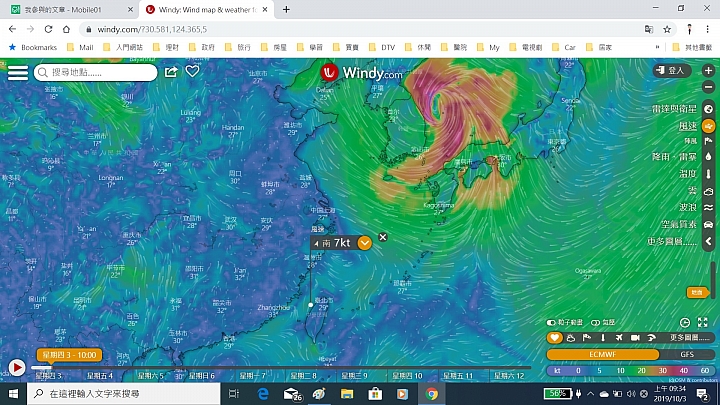
Task: Select the airplane airports overlay icon
Action: (x=619, y=338)
